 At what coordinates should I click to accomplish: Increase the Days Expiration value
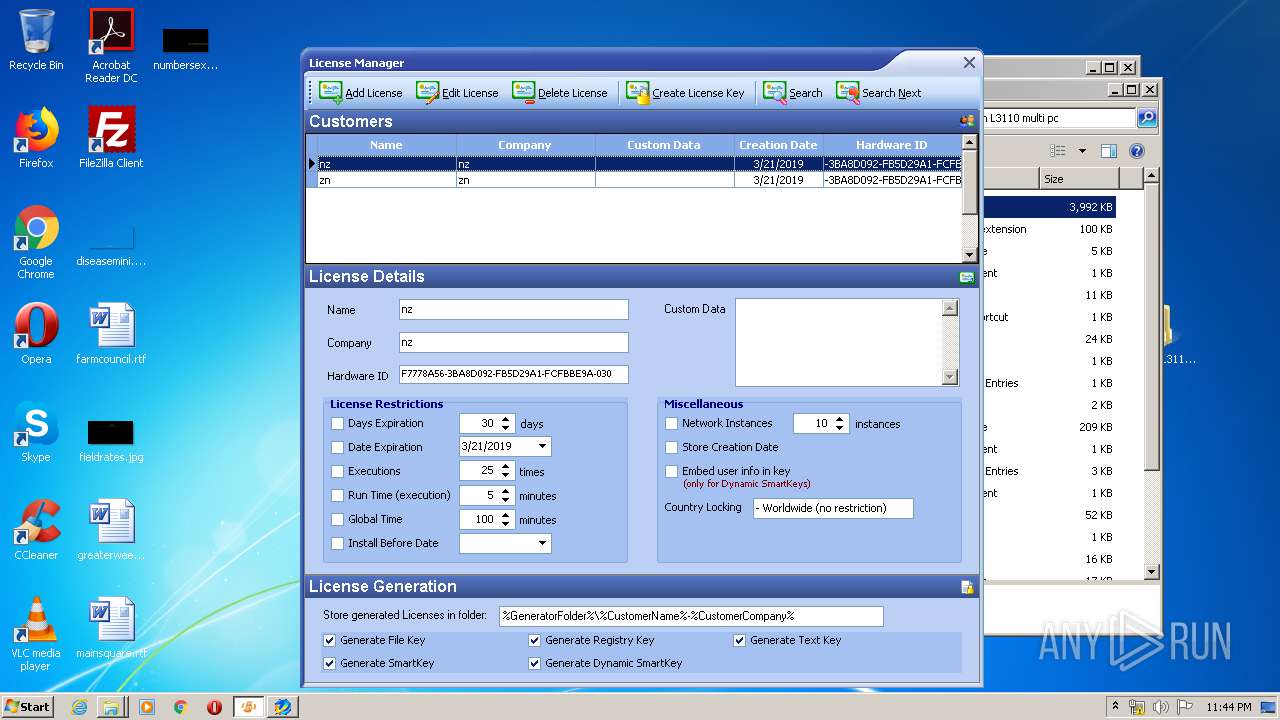point(506,419)
